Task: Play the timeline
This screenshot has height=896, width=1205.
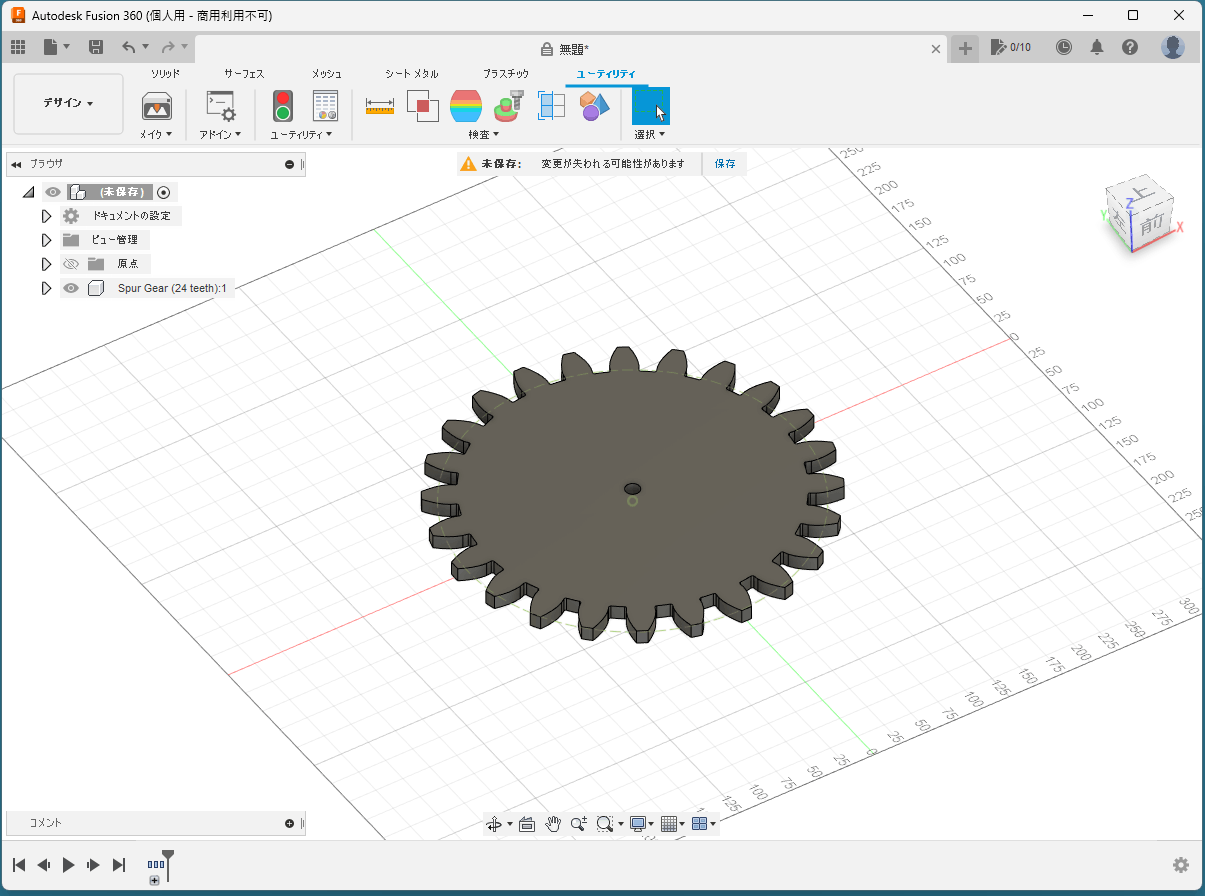Action: (69, 865)
